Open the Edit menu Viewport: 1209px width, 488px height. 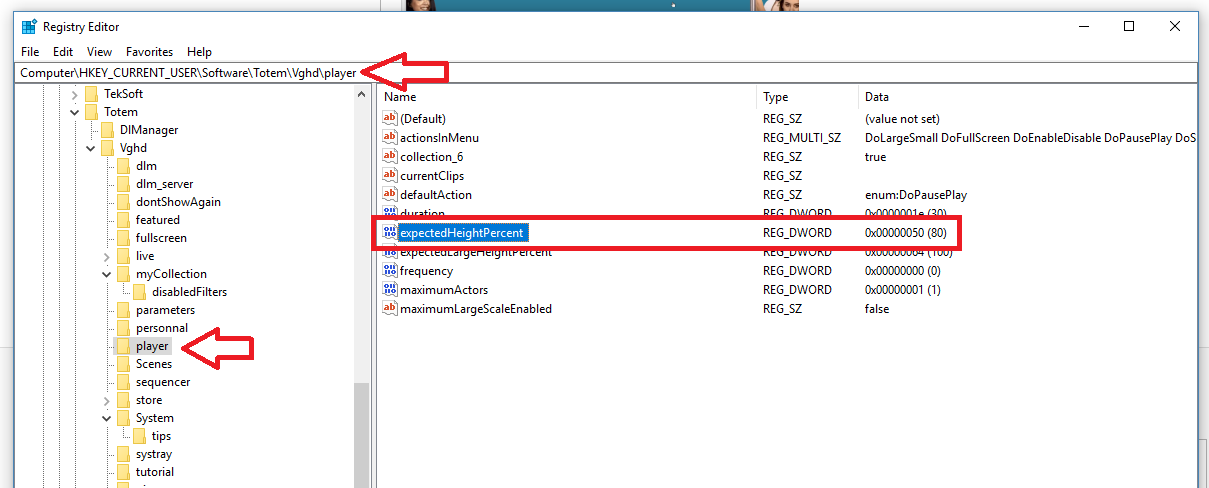(63, 52)
